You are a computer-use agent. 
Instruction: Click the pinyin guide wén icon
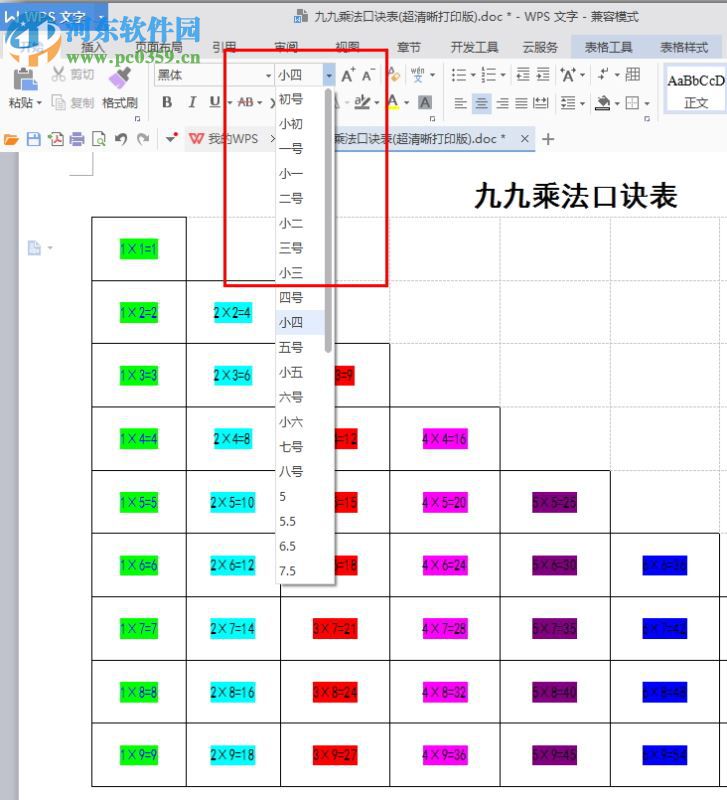418,75
